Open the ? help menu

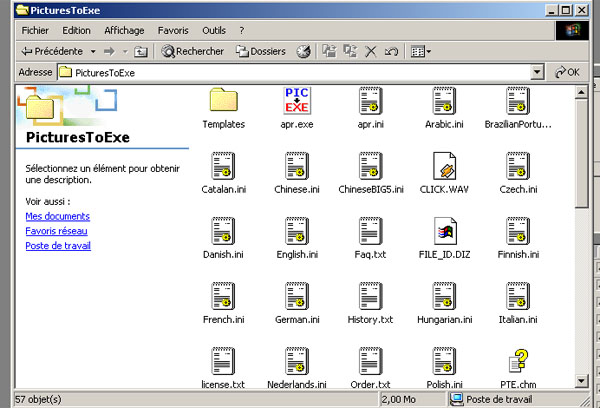click(x=241, y=31)
